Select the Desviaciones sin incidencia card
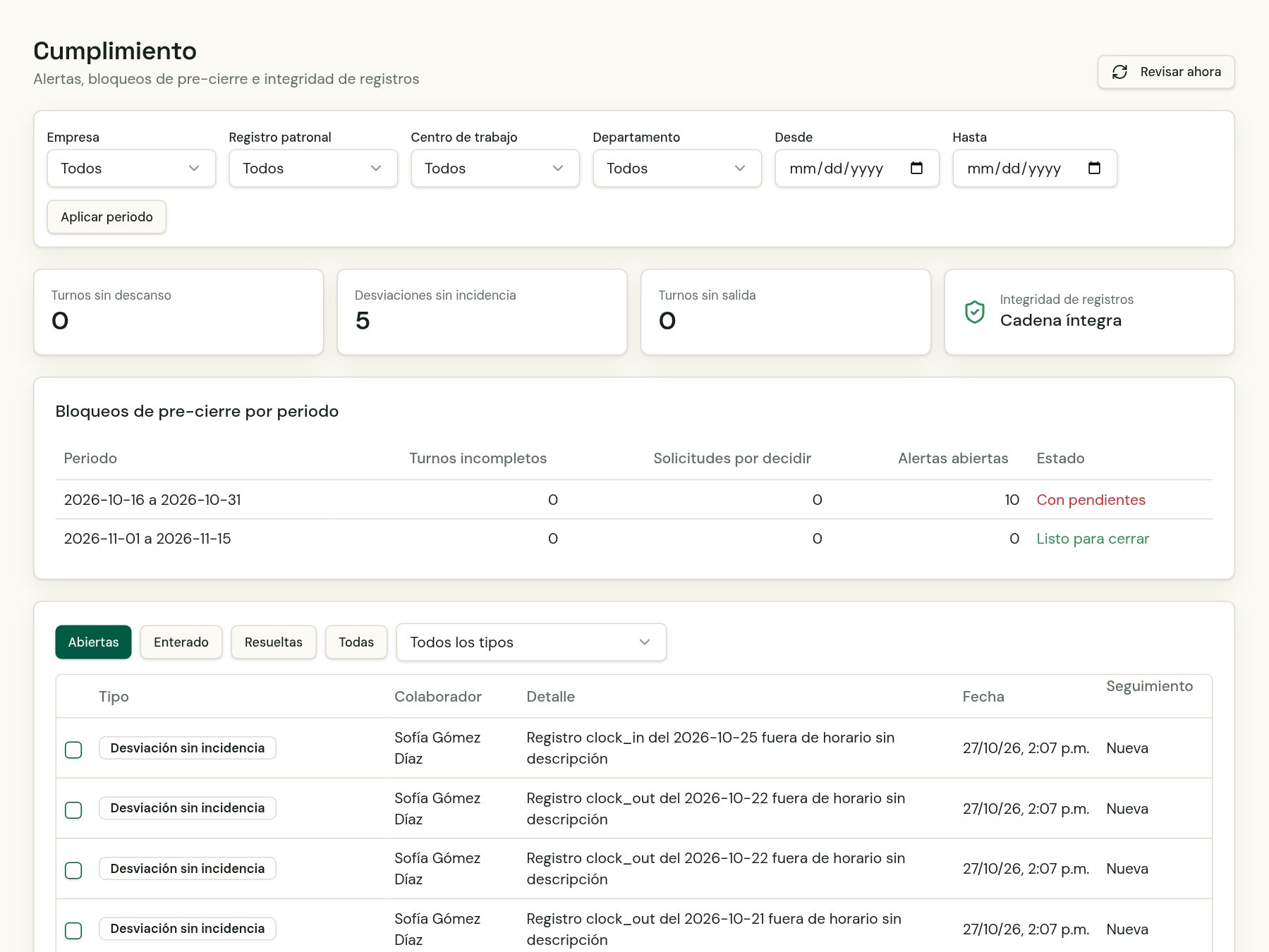 coord(482,312)
